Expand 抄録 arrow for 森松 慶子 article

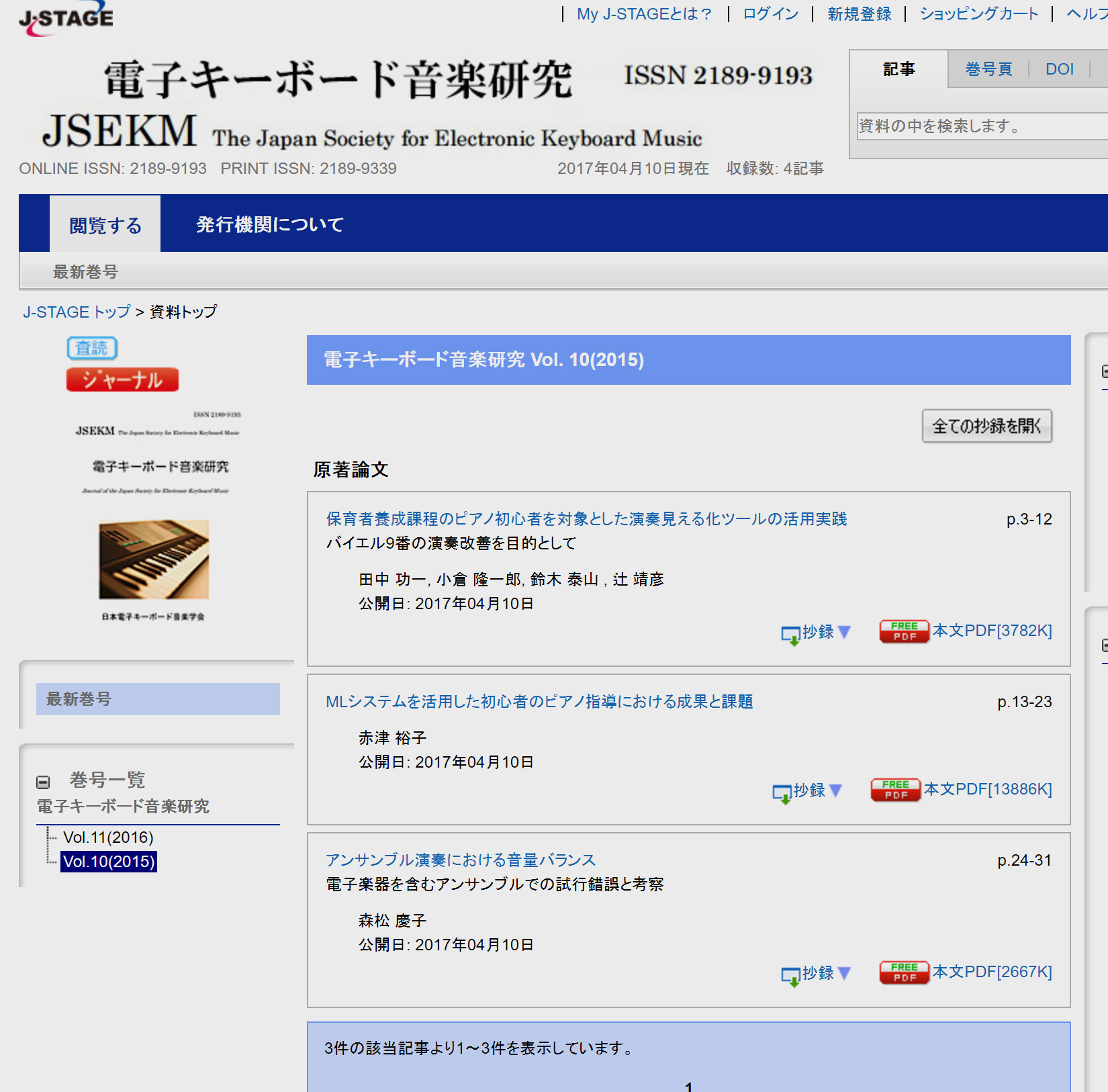coord(845,973)
